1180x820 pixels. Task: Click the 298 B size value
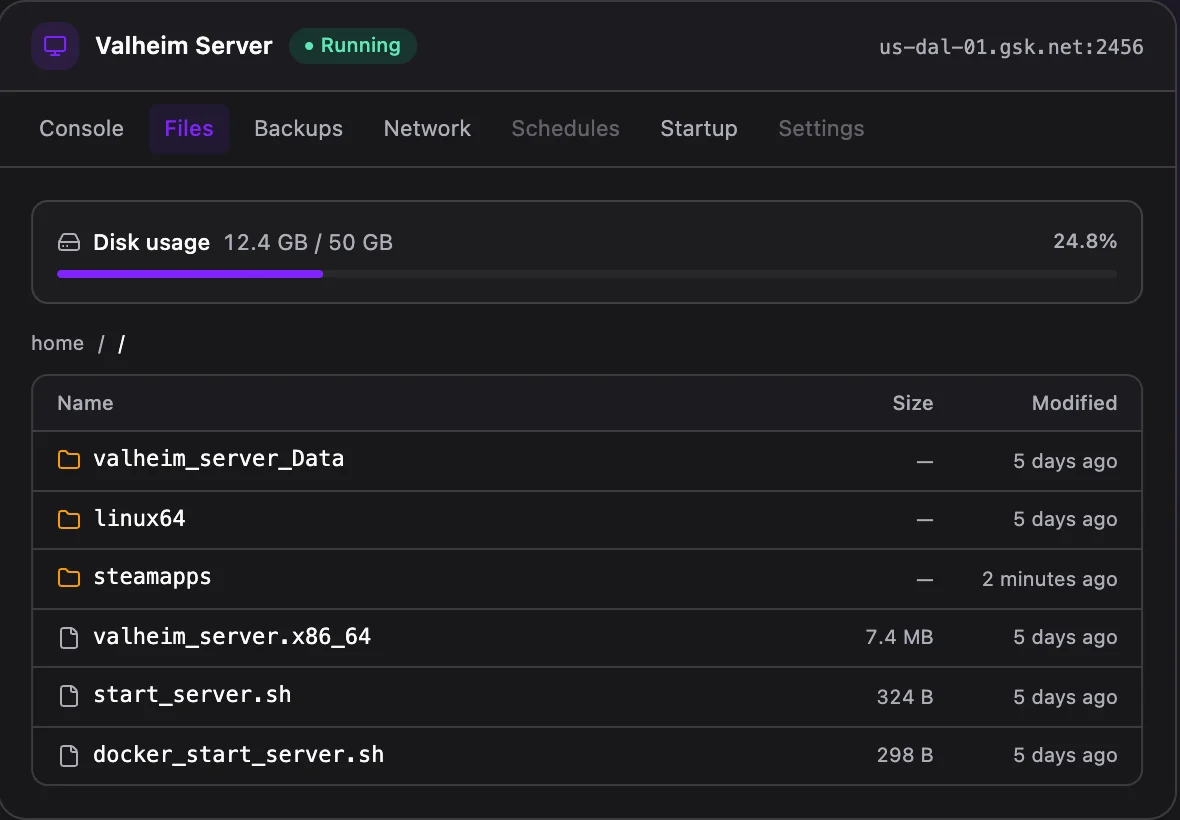pos(905,755)
